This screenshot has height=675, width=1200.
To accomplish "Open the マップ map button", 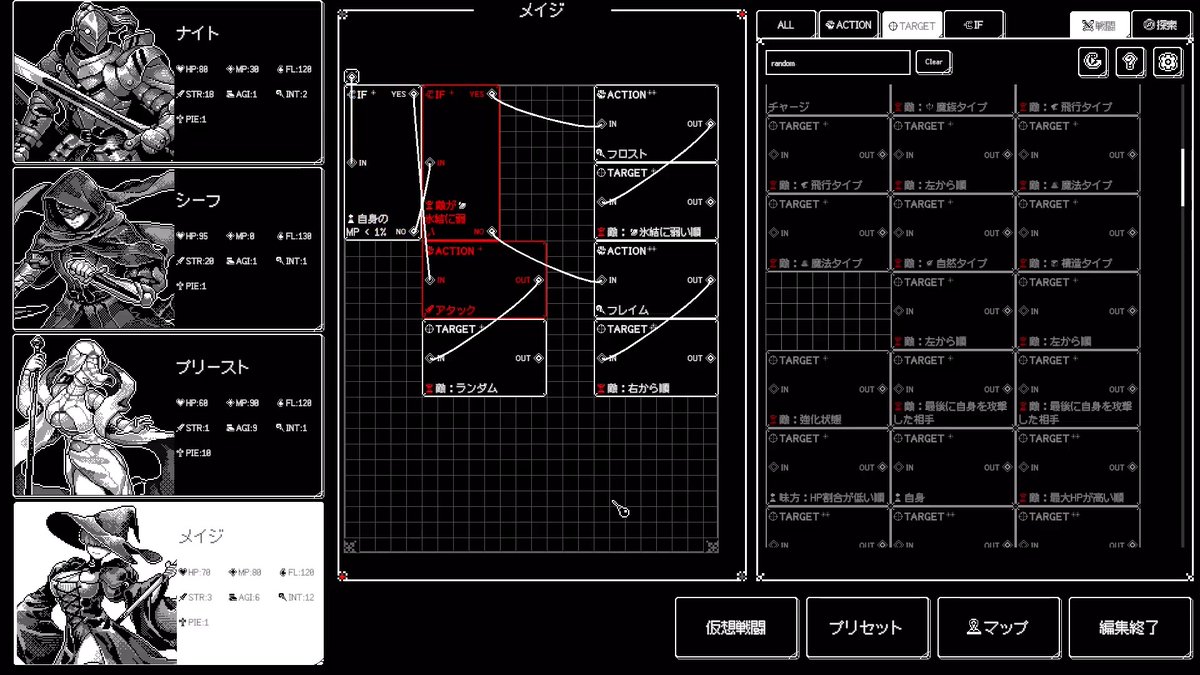I will [x=998, y=628].
